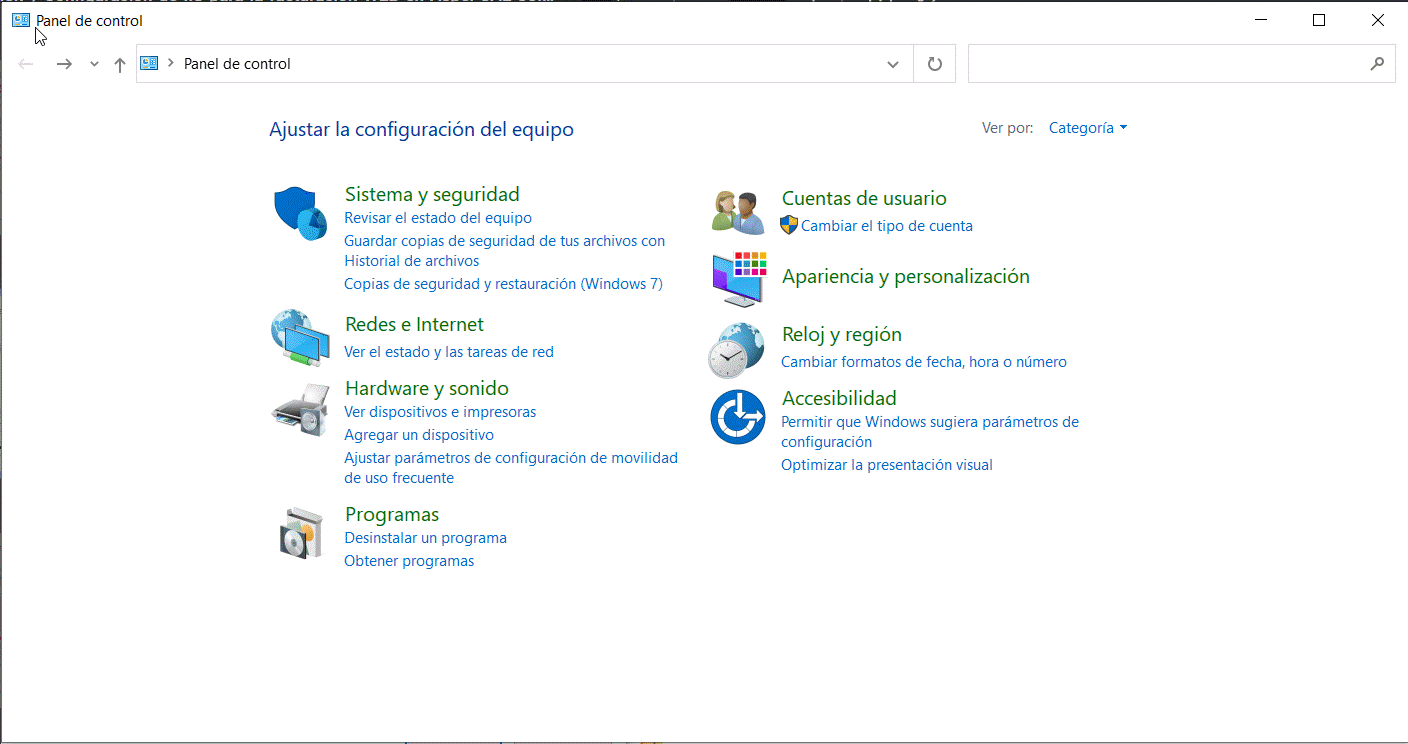Screen dimensions: 1408x744
Task: Open Desinstalar un programa link
Action: (425, 538)
